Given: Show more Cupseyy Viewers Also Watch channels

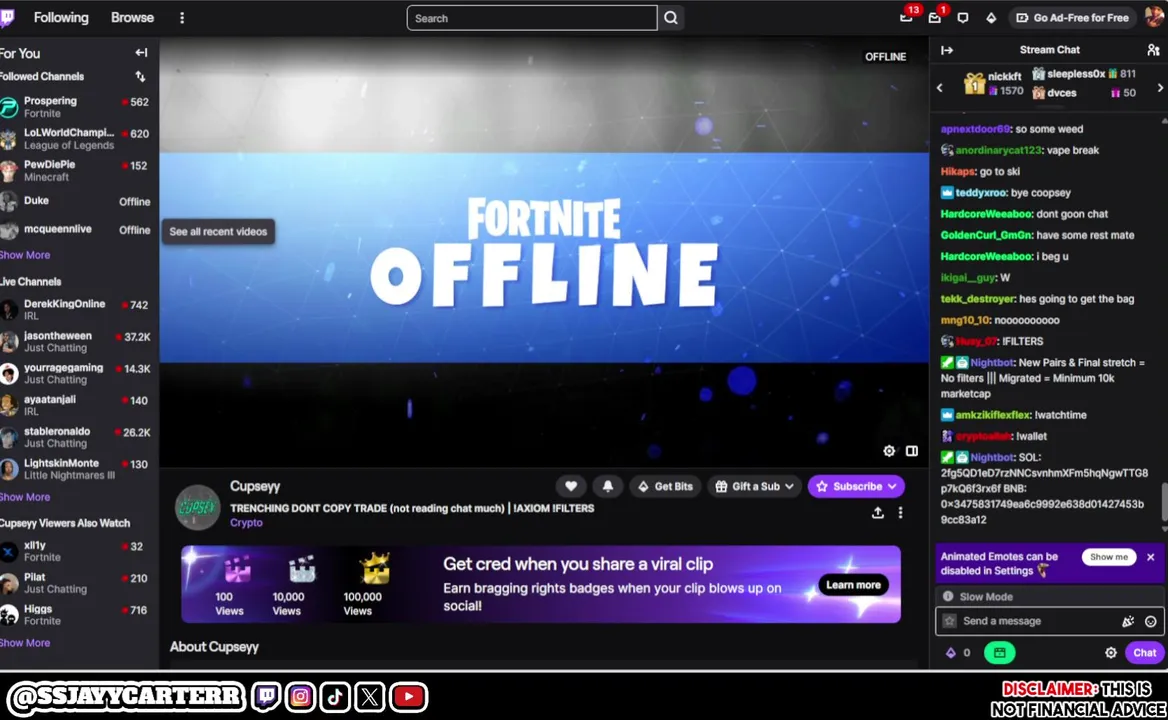Looking at the screenshot, I should [x=25, y=643].
